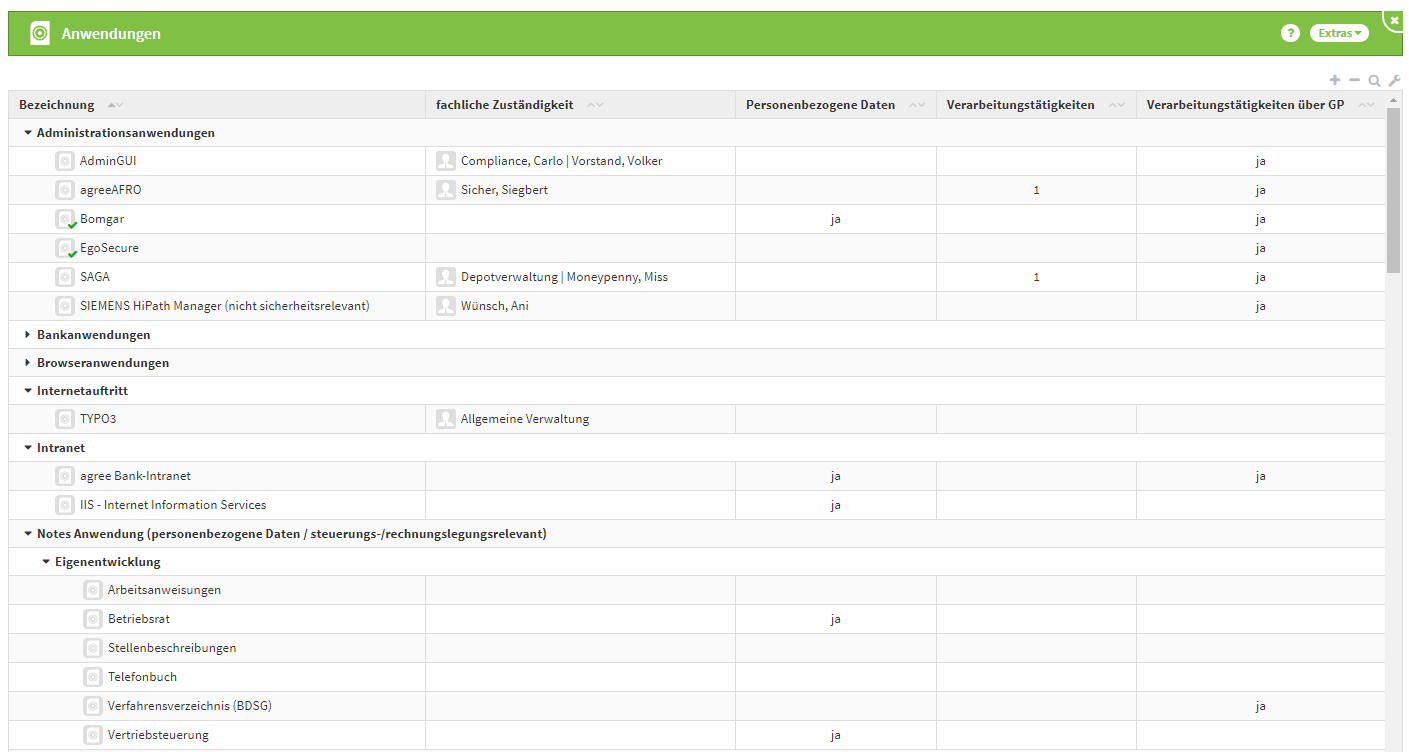Open the table search magnifier icon
The width and height of the screenshot is (1409, 752).
(x=1374, y=81)
